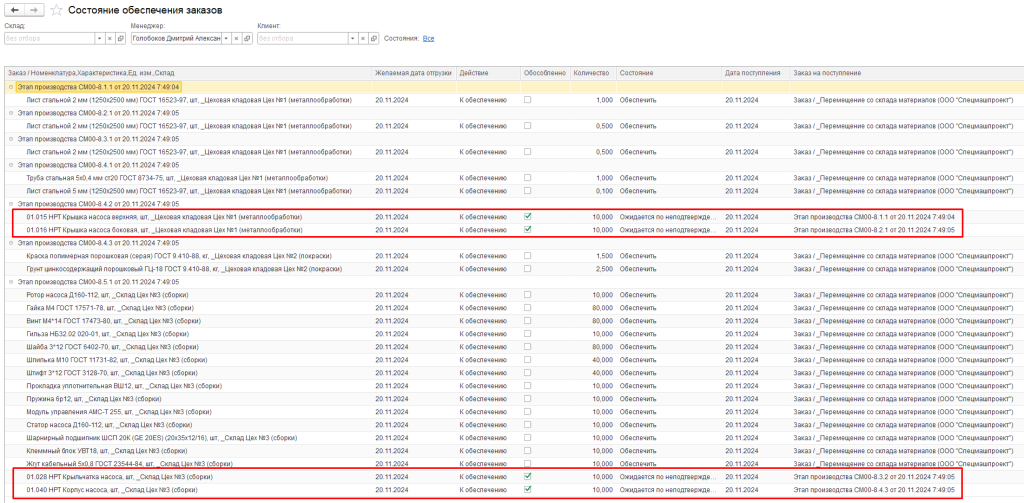Viewport: 1024px width, 503px height.
Task: Toggle Обособленно for Грунт цинкосодержащий порошковый
Action: [x=528, y=268]
